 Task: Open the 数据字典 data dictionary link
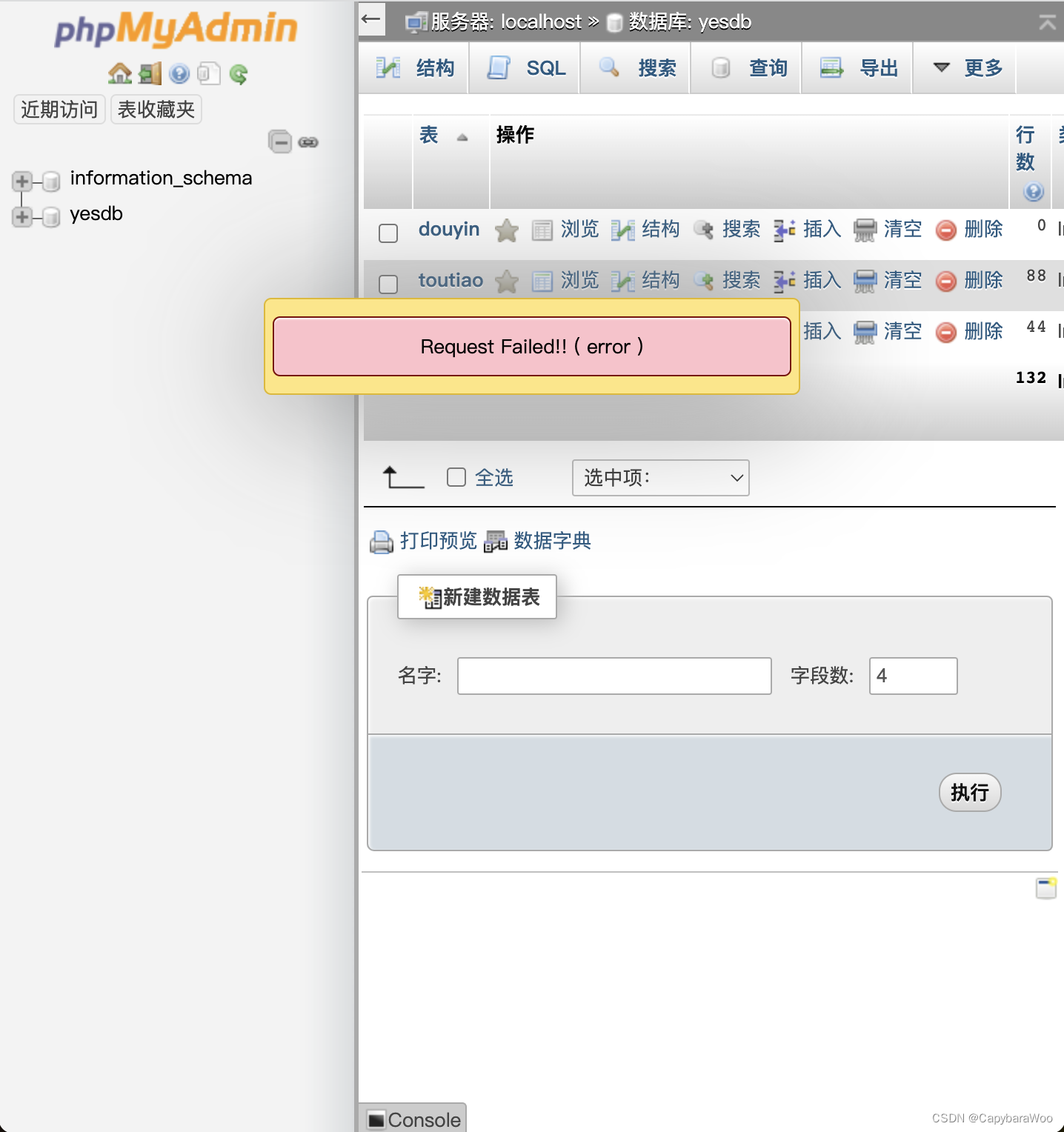pyautogui.click(x=552, y=542)
